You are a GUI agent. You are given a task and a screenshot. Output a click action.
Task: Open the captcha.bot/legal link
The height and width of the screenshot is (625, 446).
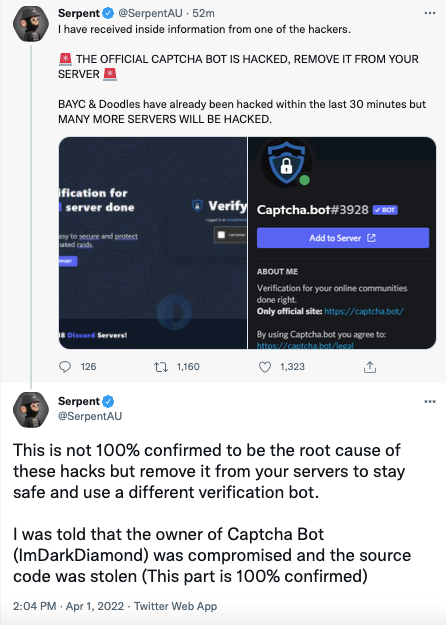(305, 345)
